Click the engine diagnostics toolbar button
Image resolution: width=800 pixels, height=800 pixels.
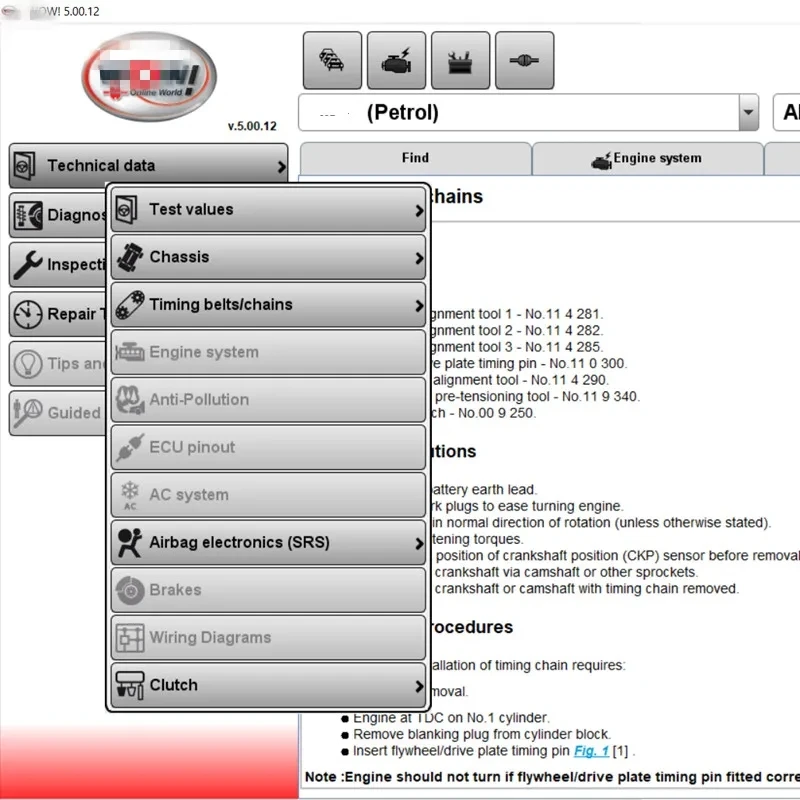pyautogui.click(x=396, y=60)
